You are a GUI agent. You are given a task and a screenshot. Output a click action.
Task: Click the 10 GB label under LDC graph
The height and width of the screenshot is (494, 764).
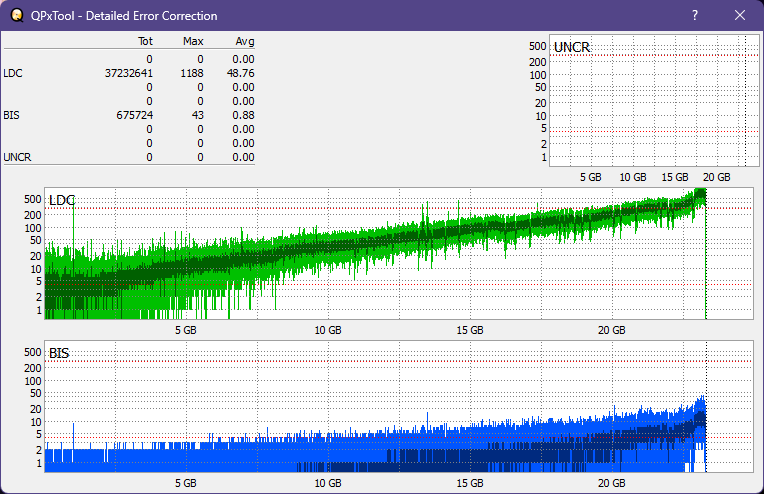pyautogui.click(x=327, y=329)
